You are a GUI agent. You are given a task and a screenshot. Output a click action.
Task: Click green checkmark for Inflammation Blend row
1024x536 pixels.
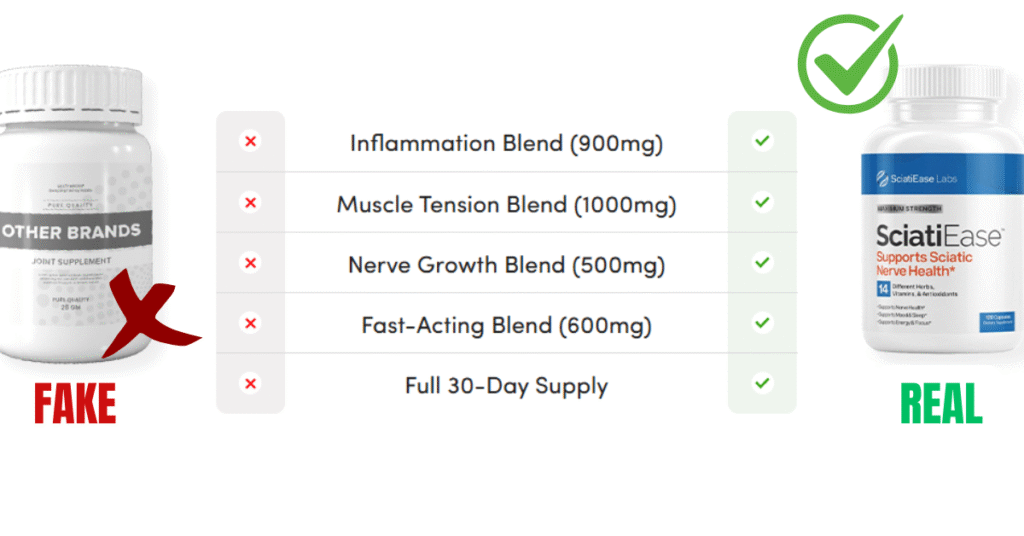tap(762, 141)
